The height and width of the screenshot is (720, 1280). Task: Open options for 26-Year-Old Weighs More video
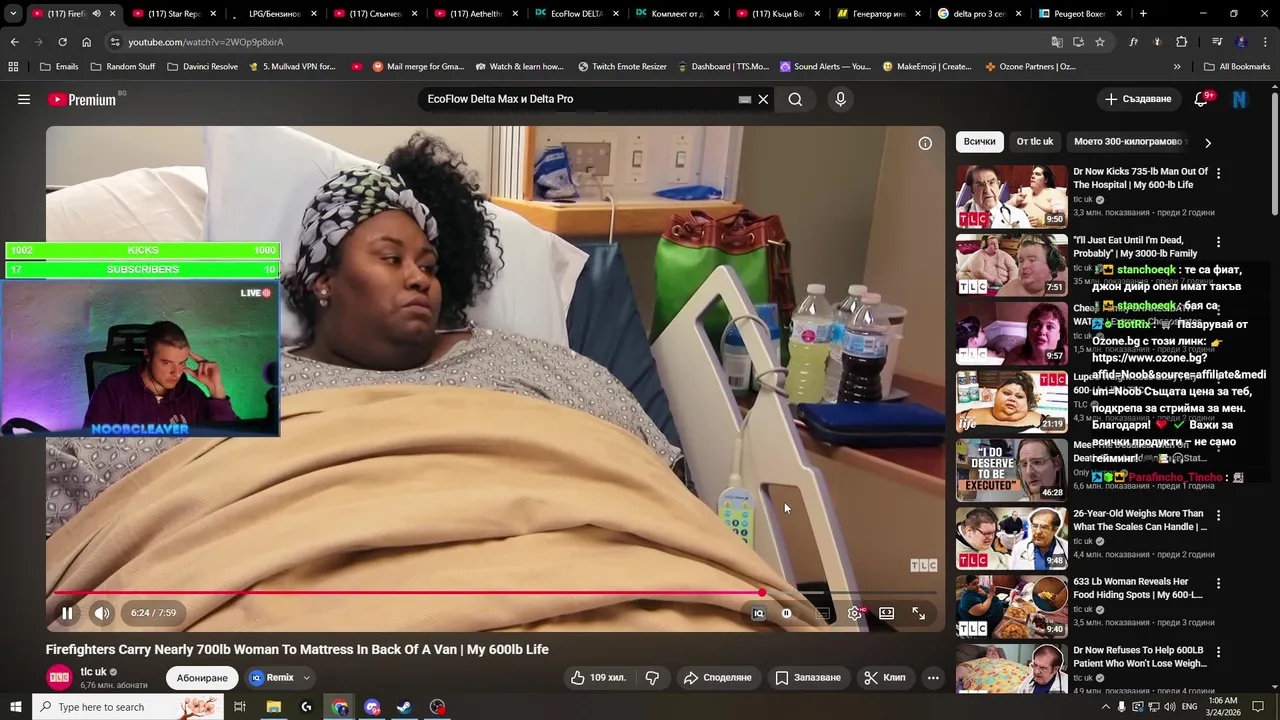click(1218, 515)
